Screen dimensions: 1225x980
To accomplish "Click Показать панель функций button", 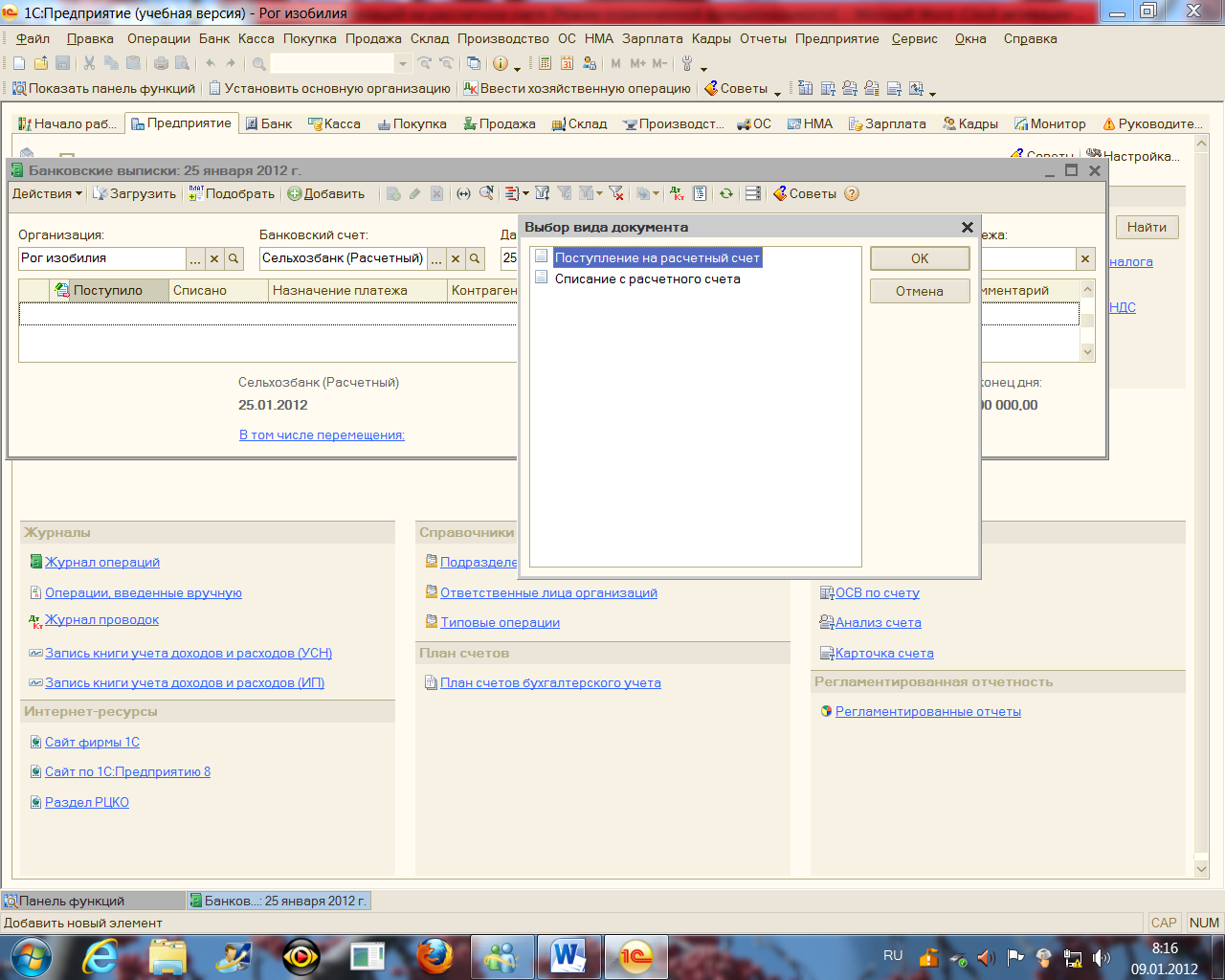I will (x=103, y=88).
